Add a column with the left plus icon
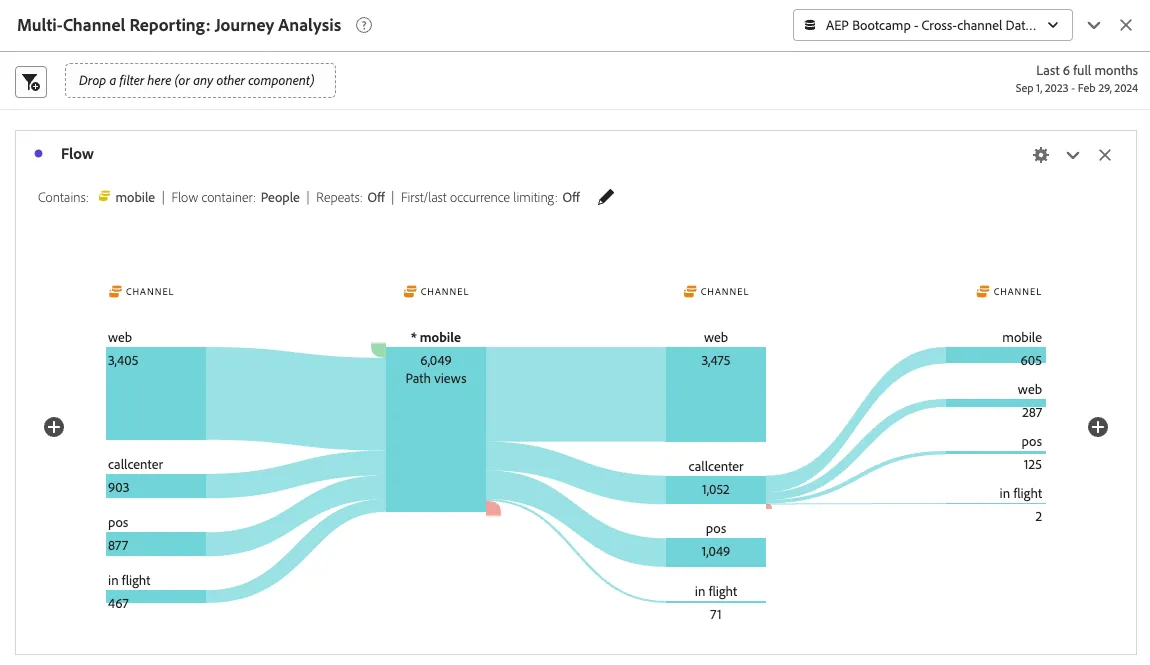This screenshot has width=1150, height=665. [54, 427]
